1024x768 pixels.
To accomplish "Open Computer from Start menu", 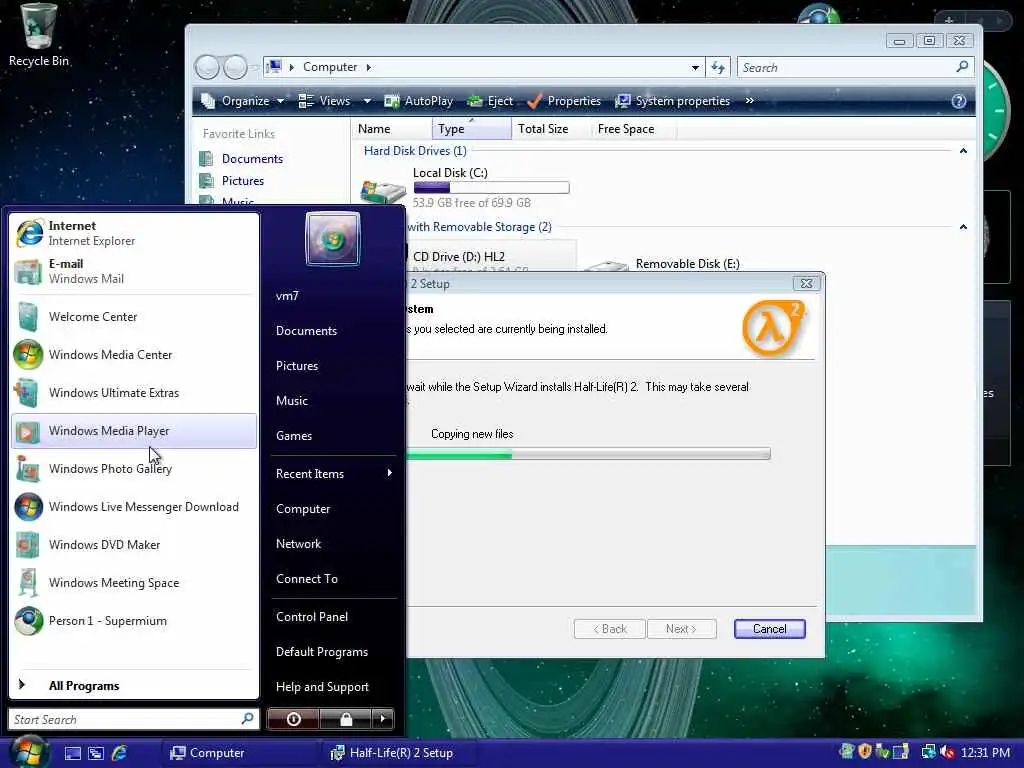I will pos(333,509).
